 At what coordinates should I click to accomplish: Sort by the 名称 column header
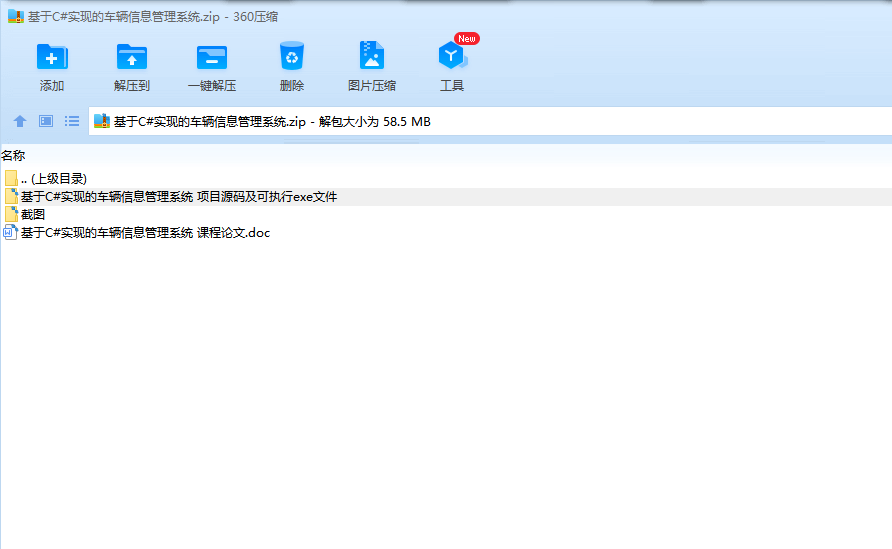[x=13, y=155]
